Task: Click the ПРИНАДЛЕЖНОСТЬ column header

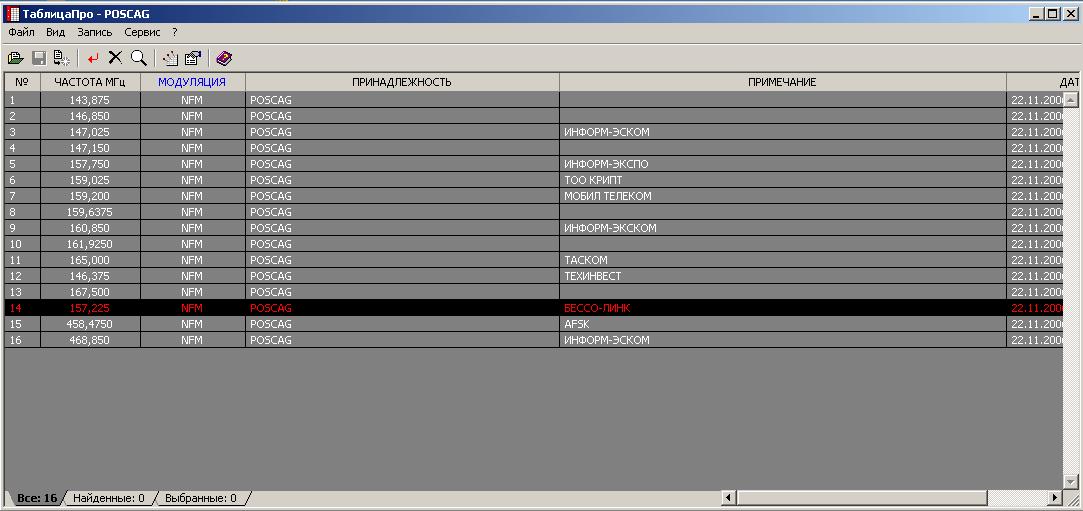Action: click(402, 82)
